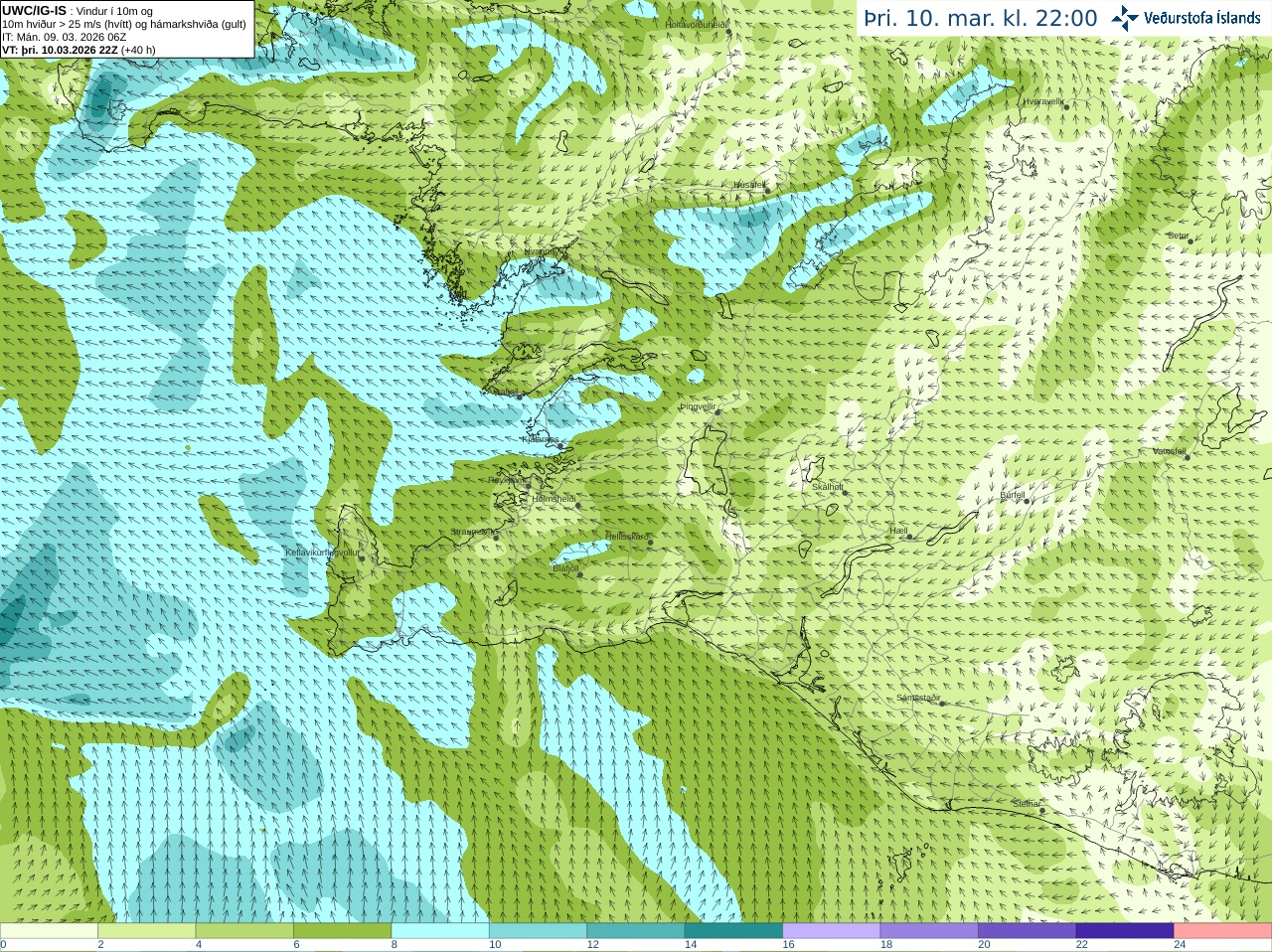The image size is (1272, 952).
Task: Click the 'UWC/IG-IS' model title
Action: (x=34, y=10)
